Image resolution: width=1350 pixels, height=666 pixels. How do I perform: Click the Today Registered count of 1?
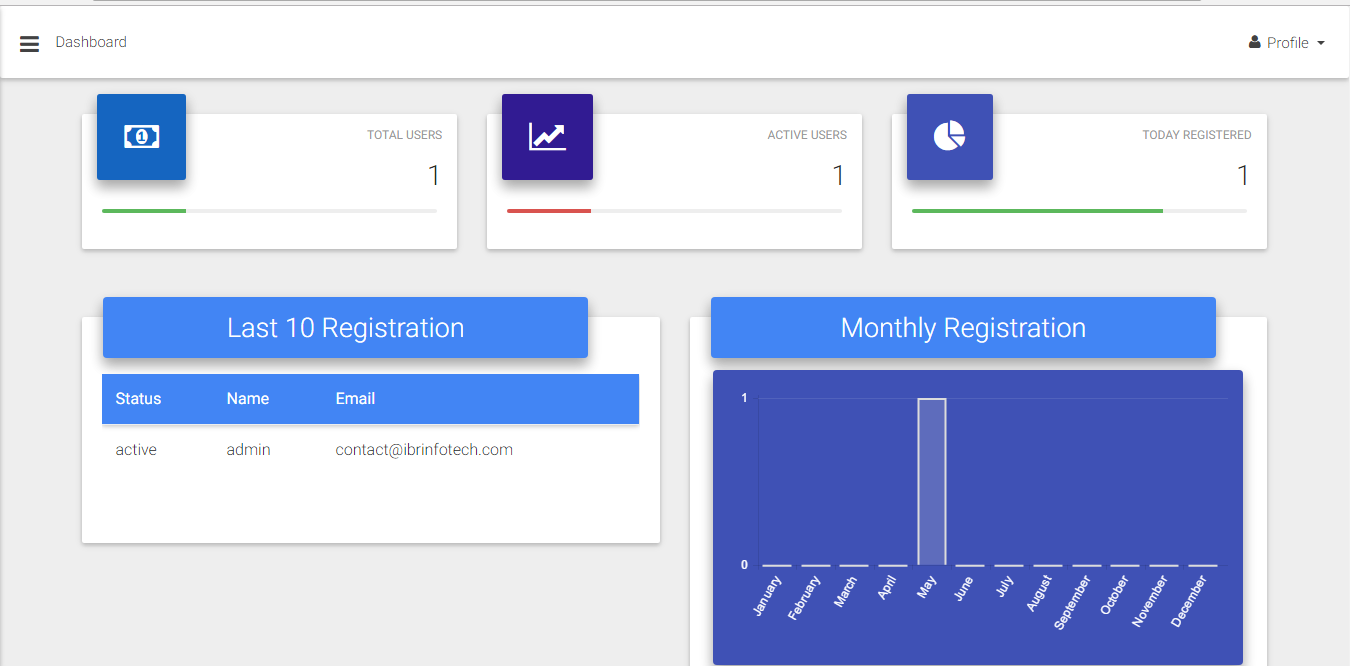[x=1243, y=175]
